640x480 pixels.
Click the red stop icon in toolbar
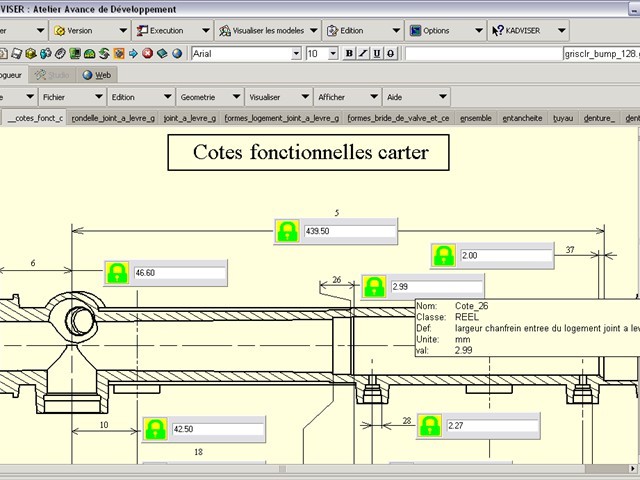point(147,53)
